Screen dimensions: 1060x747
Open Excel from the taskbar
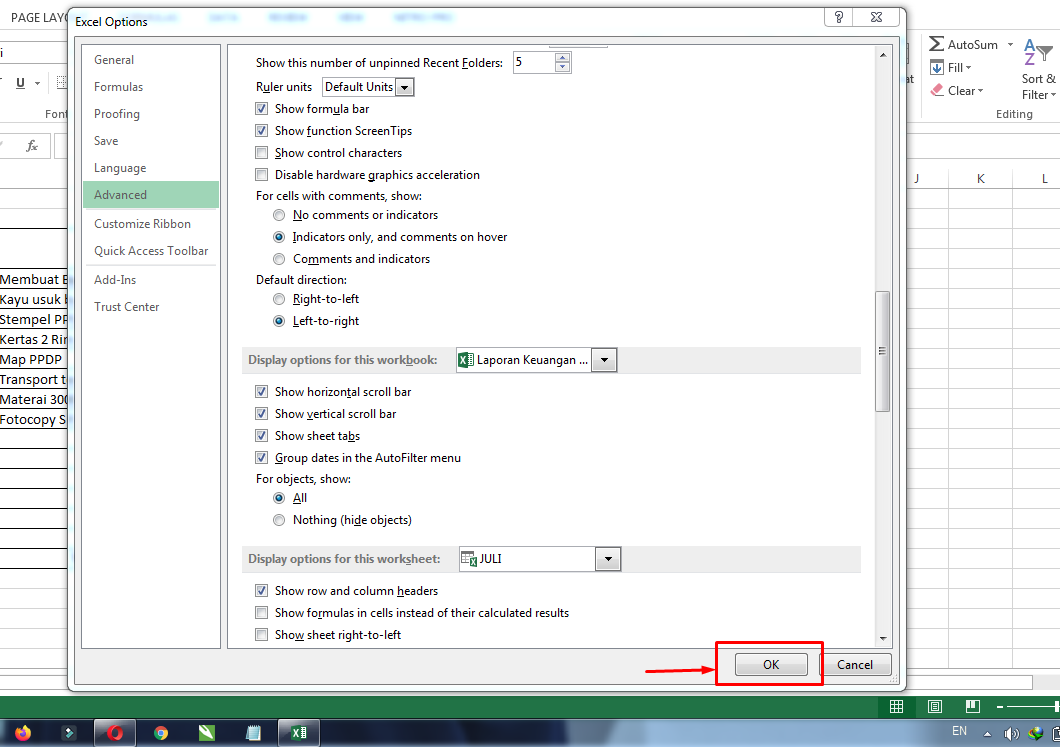[298, 732]
